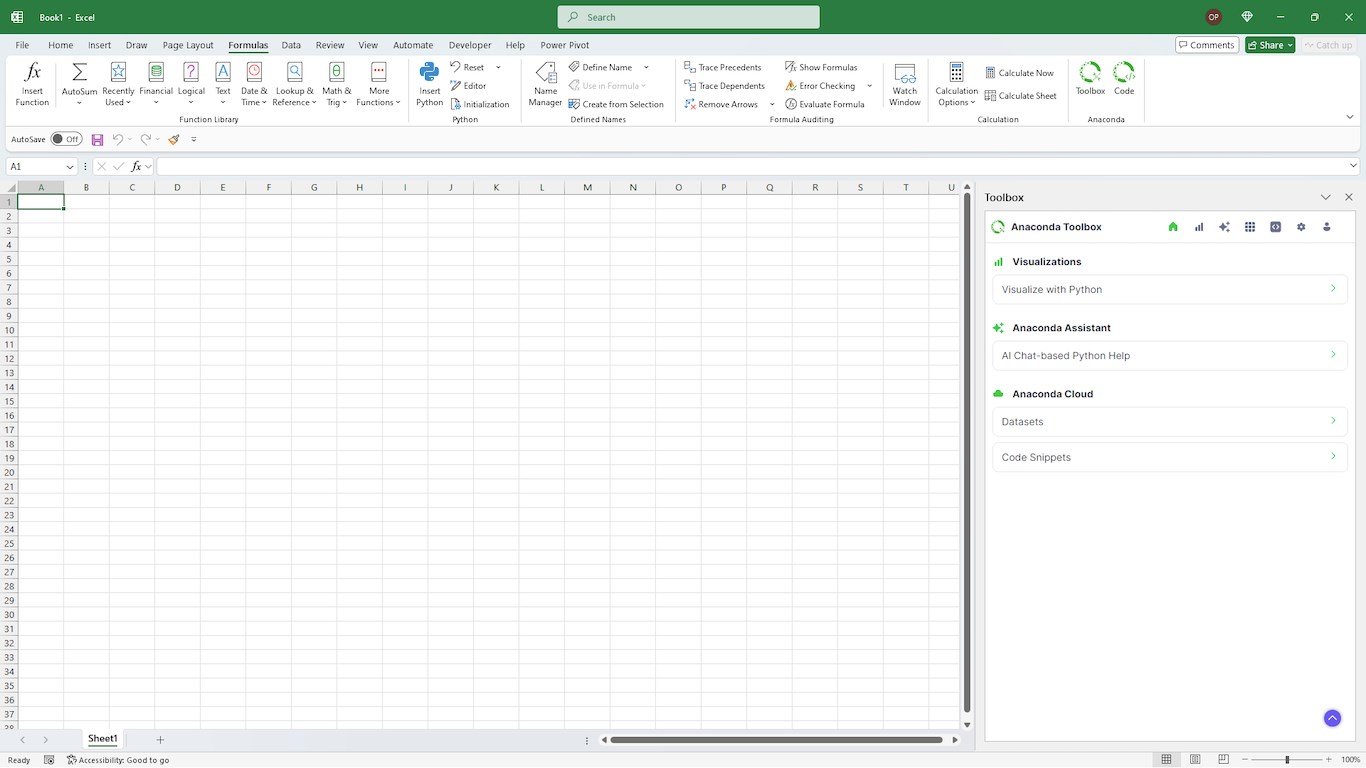Open Math & Trig functions
The width and height of the screenshot is (1366, 768).
tap(336, 84)
